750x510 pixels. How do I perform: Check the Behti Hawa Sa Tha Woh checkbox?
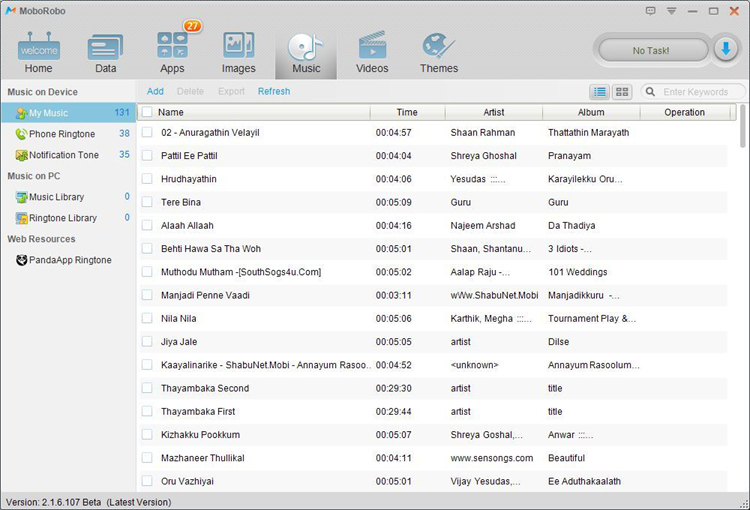147,248
